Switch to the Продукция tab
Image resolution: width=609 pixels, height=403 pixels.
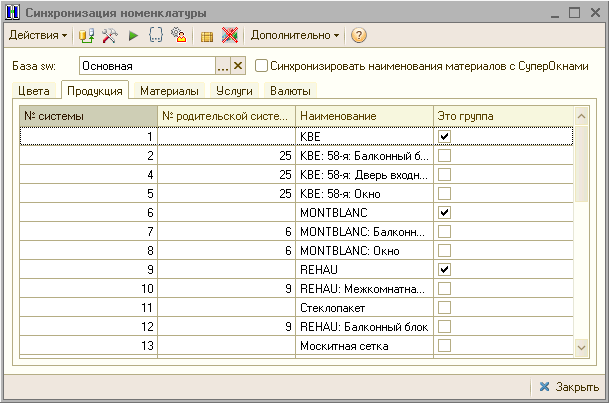tap(95, 90)
